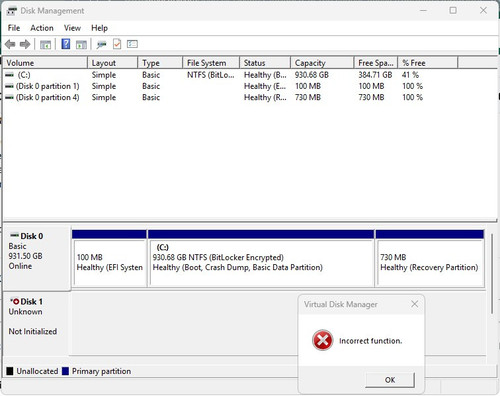Select the 100 MB EFI System partition block
Screen dimensions: 500x396
(x=110, y=258)
